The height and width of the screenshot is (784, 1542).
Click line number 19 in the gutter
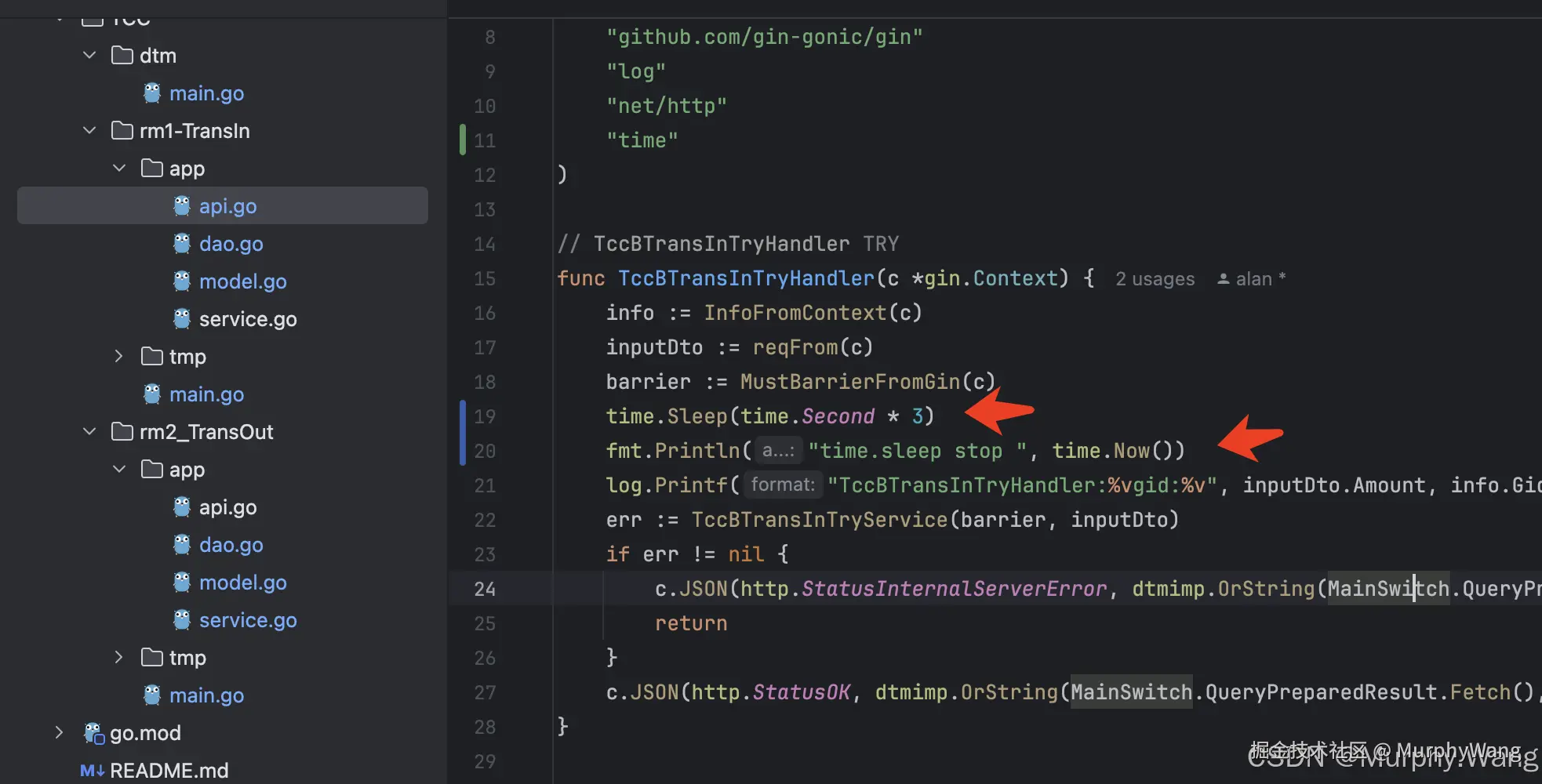tap(485, 416)
